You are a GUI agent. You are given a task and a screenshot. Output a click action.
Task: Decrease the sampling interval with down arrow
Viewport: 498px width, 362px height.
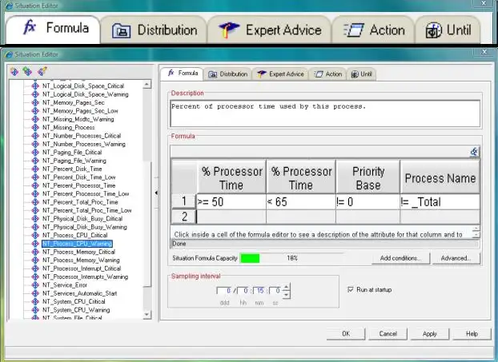(286, 294)
